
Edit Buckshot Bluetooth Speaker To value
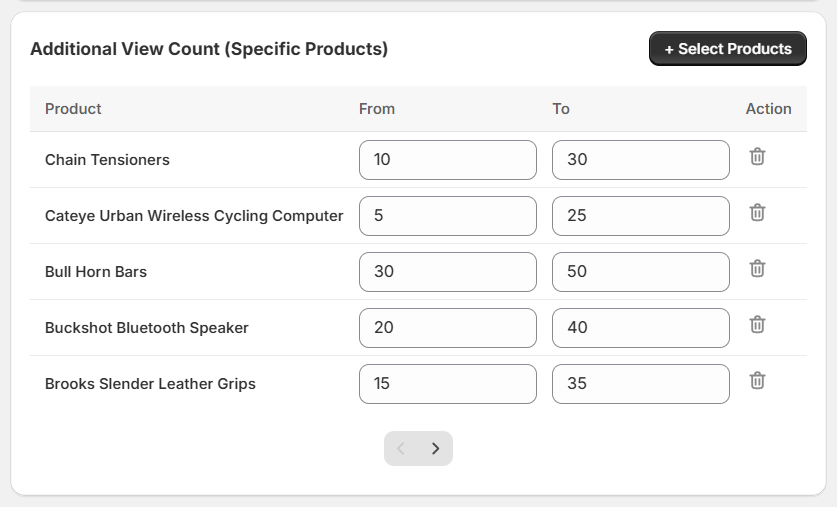coord(640,328)
